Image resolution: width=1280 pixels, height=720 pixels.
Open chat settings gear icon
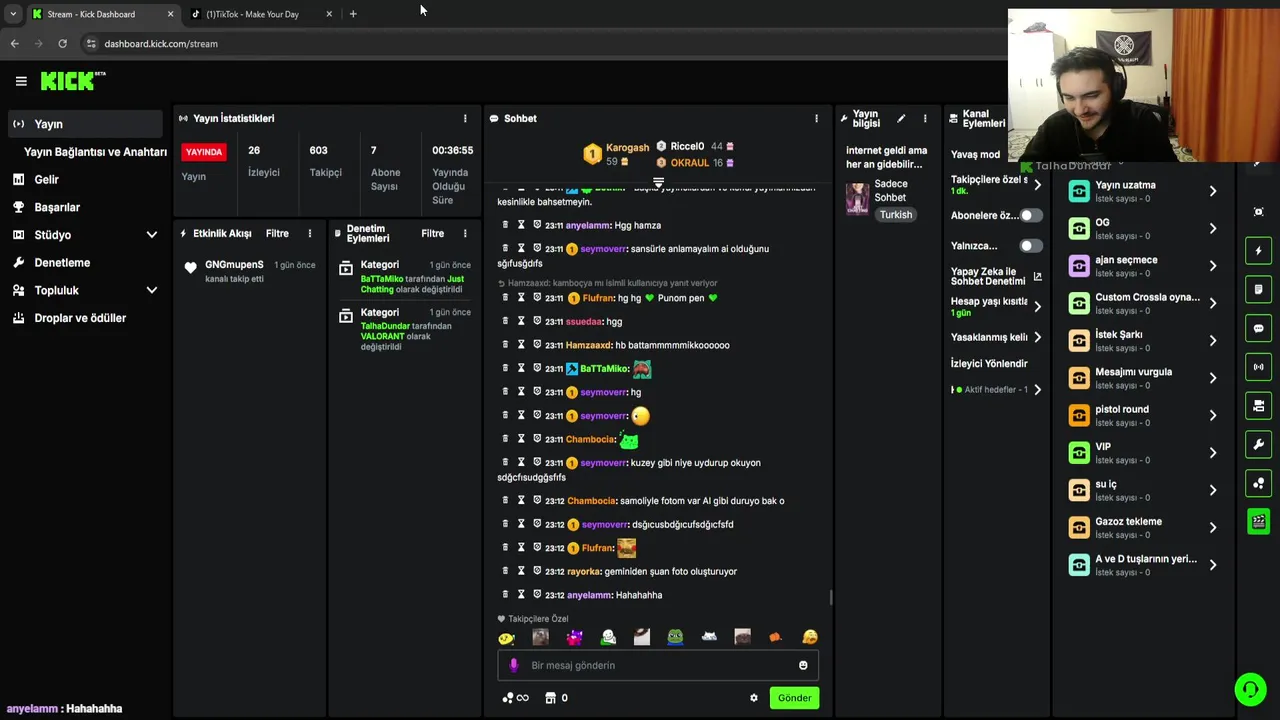[x=754, y=698]
